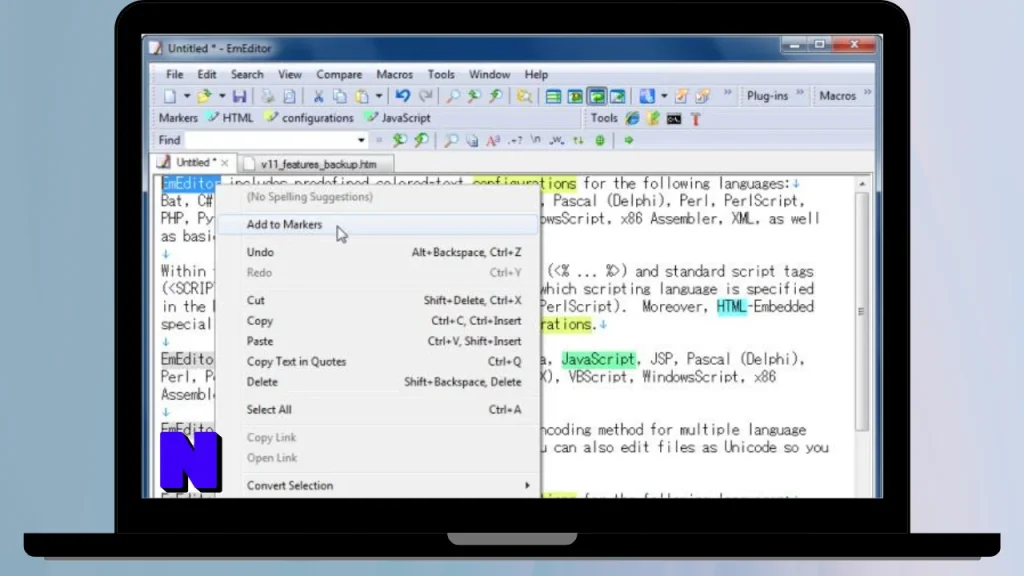Viewport: 1024px width, 576px height.
Task: Click the Cut scissors icon
Action: point(318,96)
